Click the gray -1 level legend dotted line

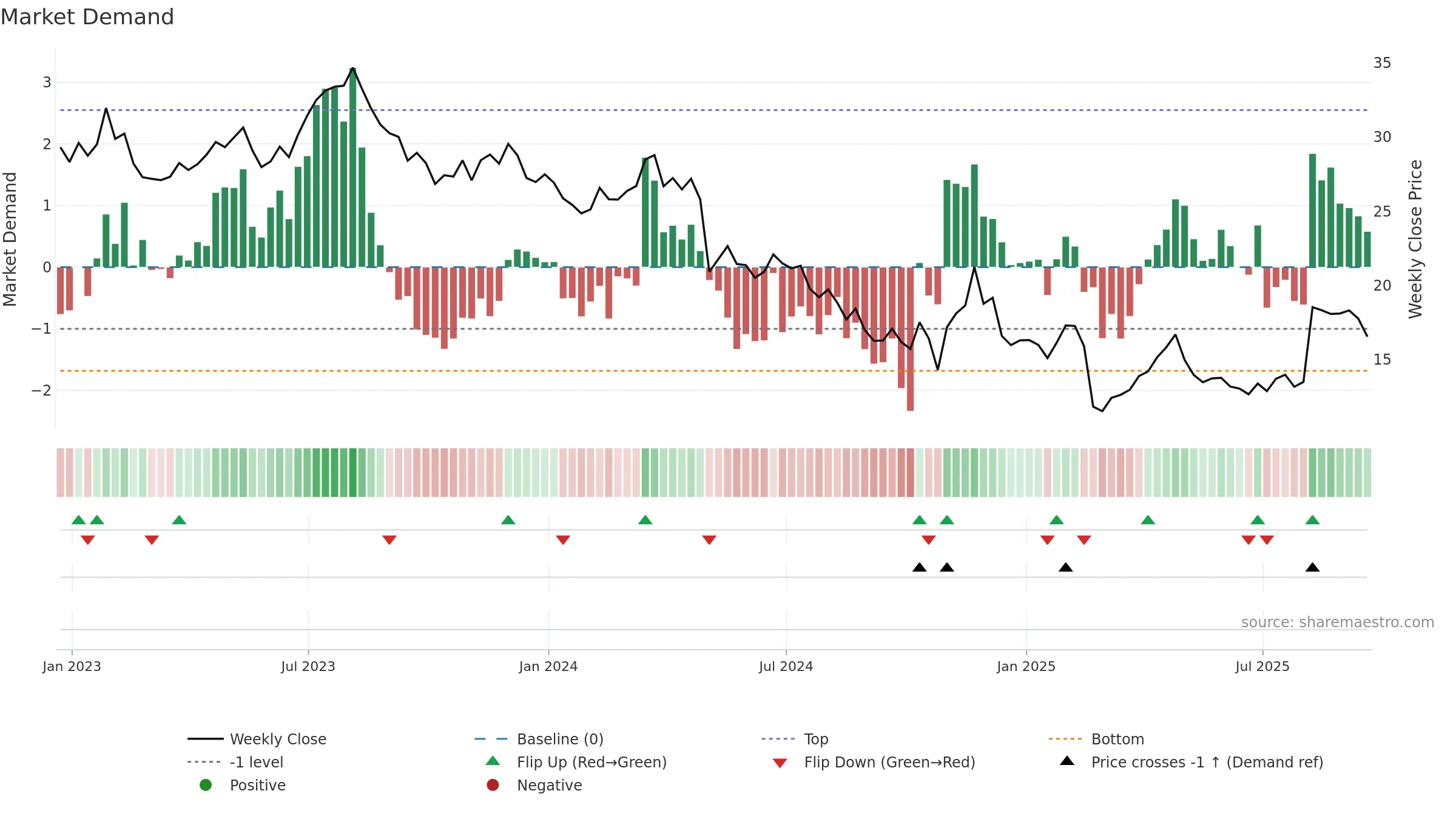point(204,762)
